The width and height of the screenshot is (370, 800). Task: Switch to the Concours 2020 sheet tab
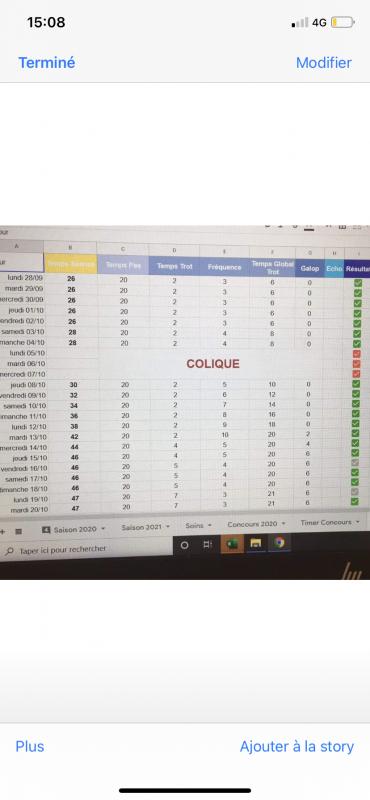(252, 524)
